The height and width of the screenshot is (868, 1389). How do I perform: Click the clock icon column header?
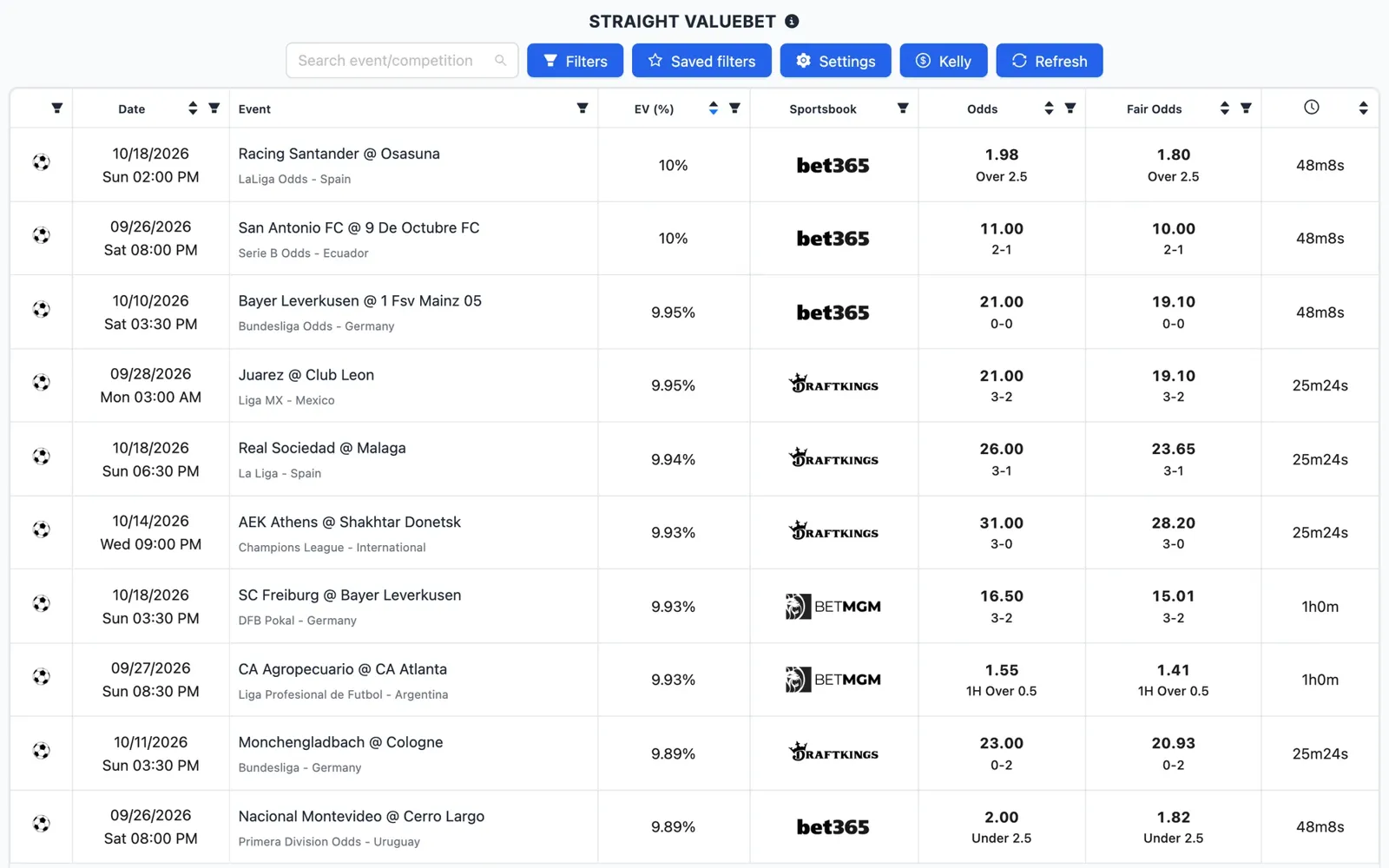pyautogui.click(x=1312, y=107)
